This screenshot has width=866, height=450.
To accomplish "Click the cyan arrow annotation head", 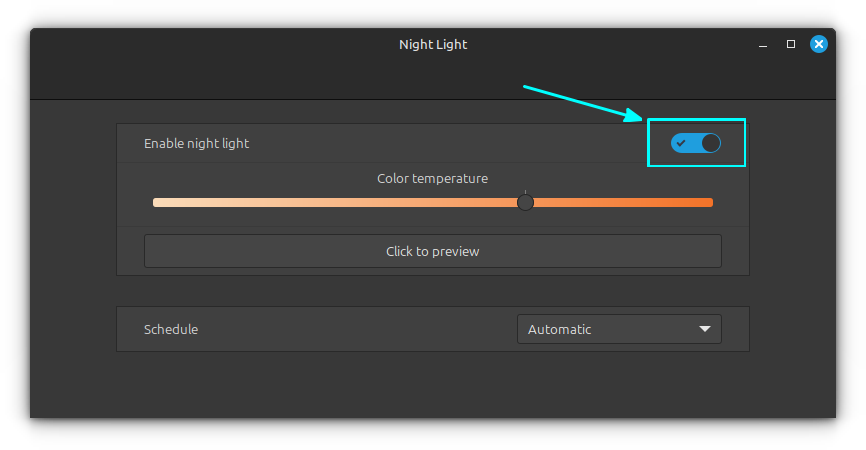I will click(x=634, y=115).
